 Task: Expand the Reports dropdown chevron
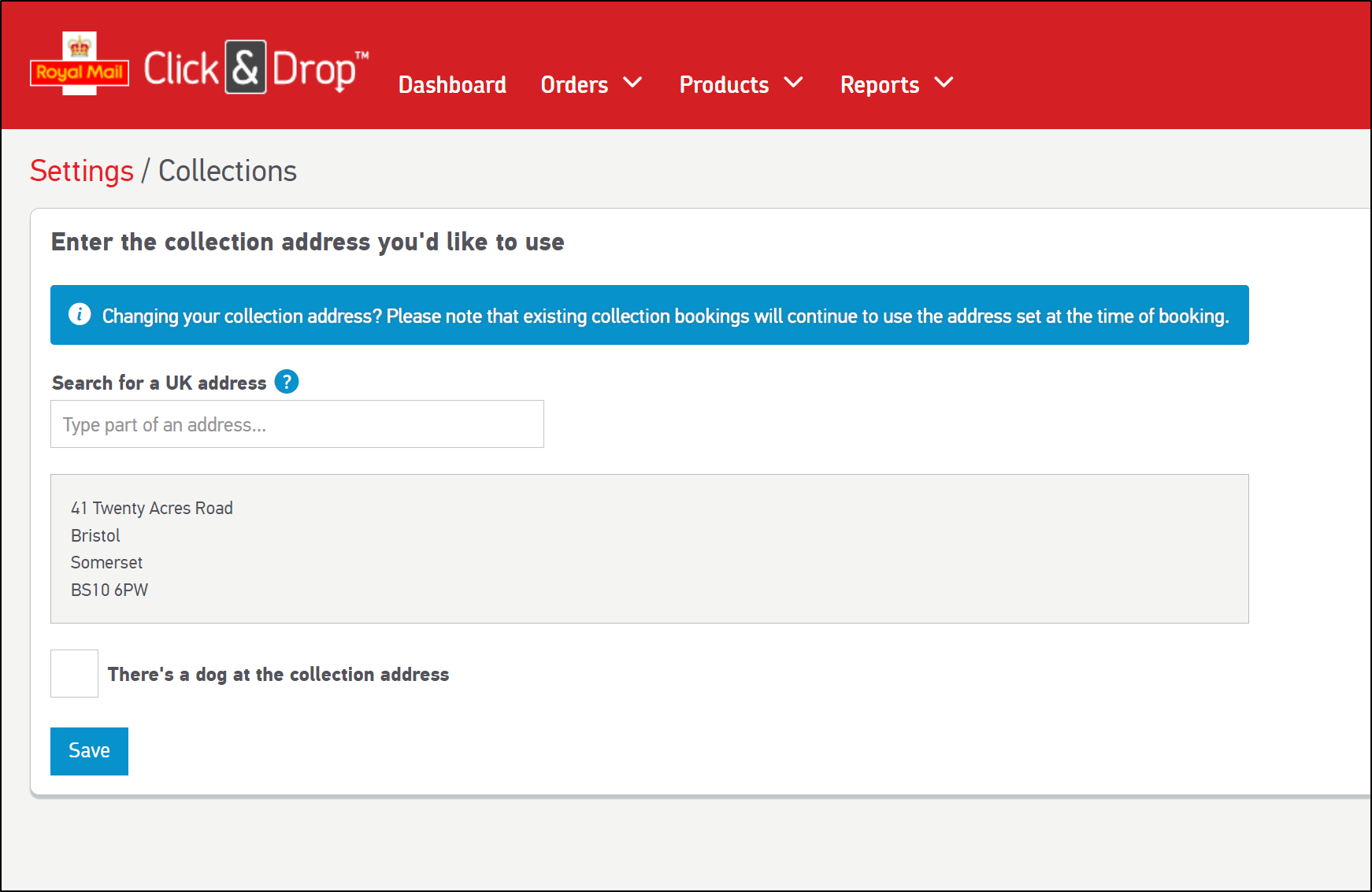(944, 83)
